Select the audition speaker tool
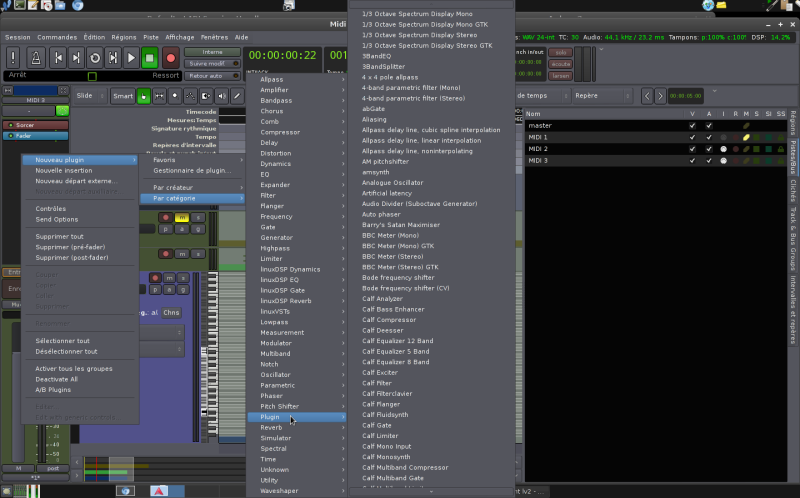This screenshot has height=498, width=800. click(x=221, y=96)
